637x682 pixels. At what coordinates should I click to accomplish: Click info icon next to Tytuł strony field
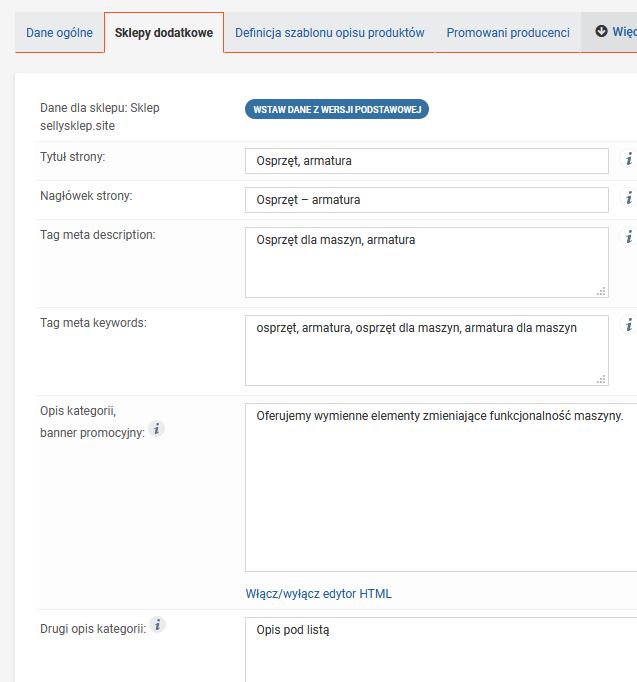[629, 159]
